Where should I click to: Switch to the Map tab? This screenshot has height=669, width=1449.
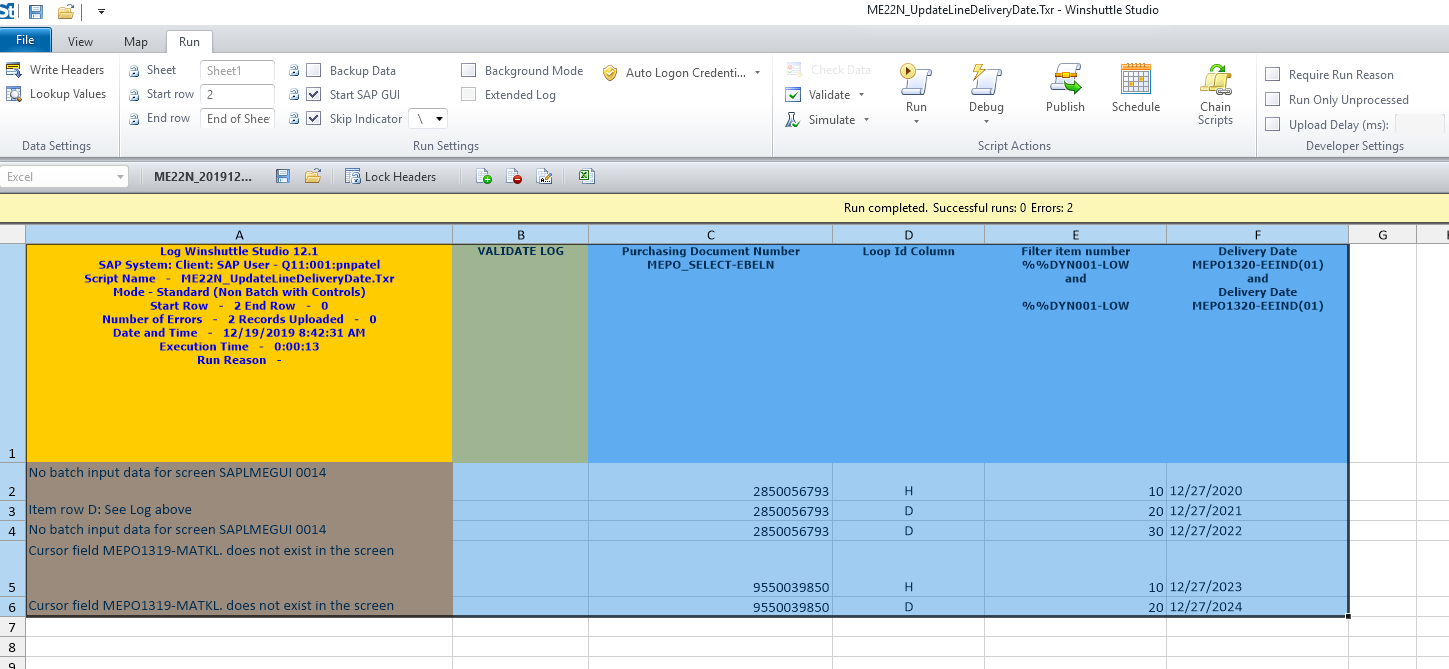coord(136,42)
